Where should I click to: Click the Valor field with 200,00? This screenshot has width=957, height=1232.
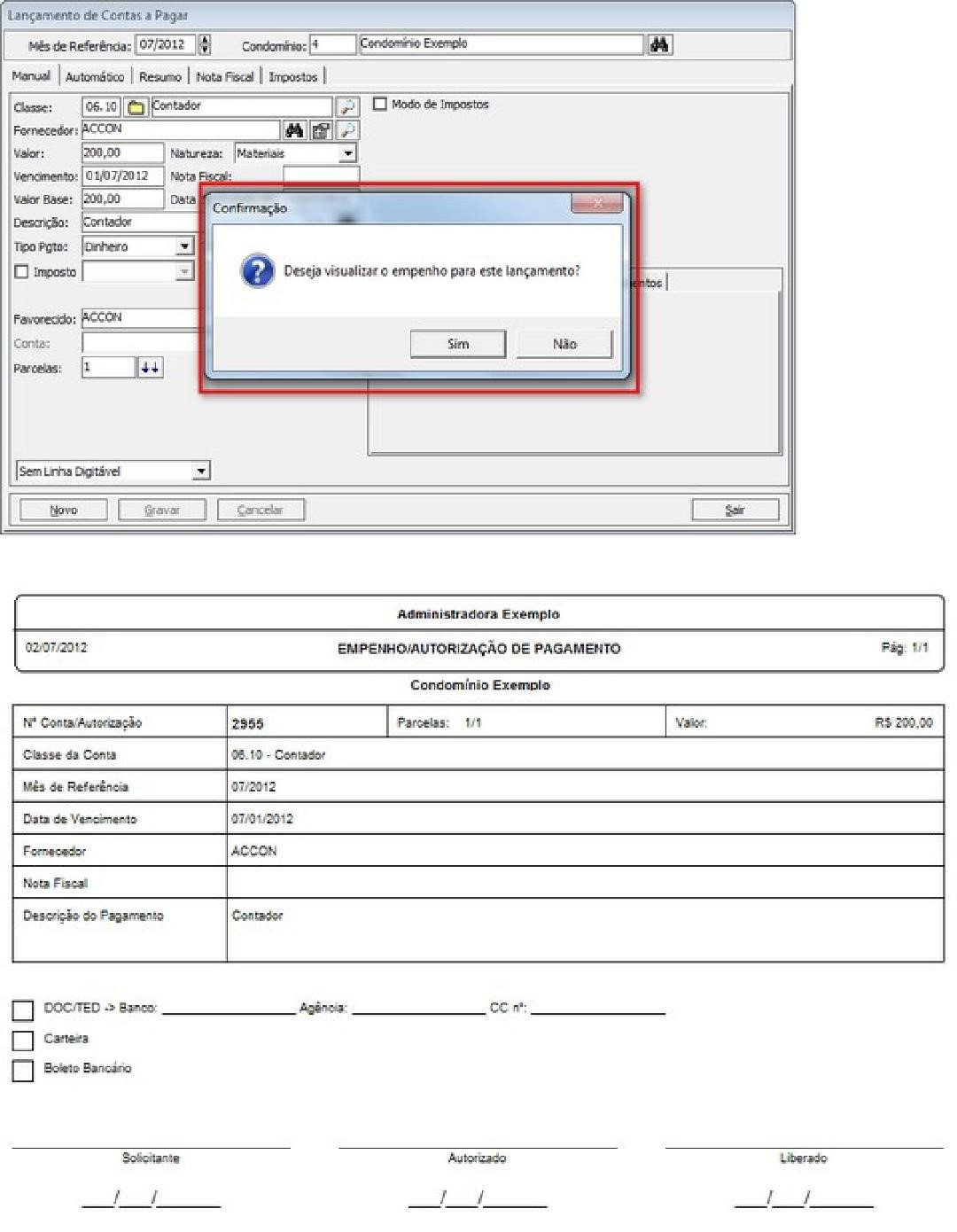(122, 154)
